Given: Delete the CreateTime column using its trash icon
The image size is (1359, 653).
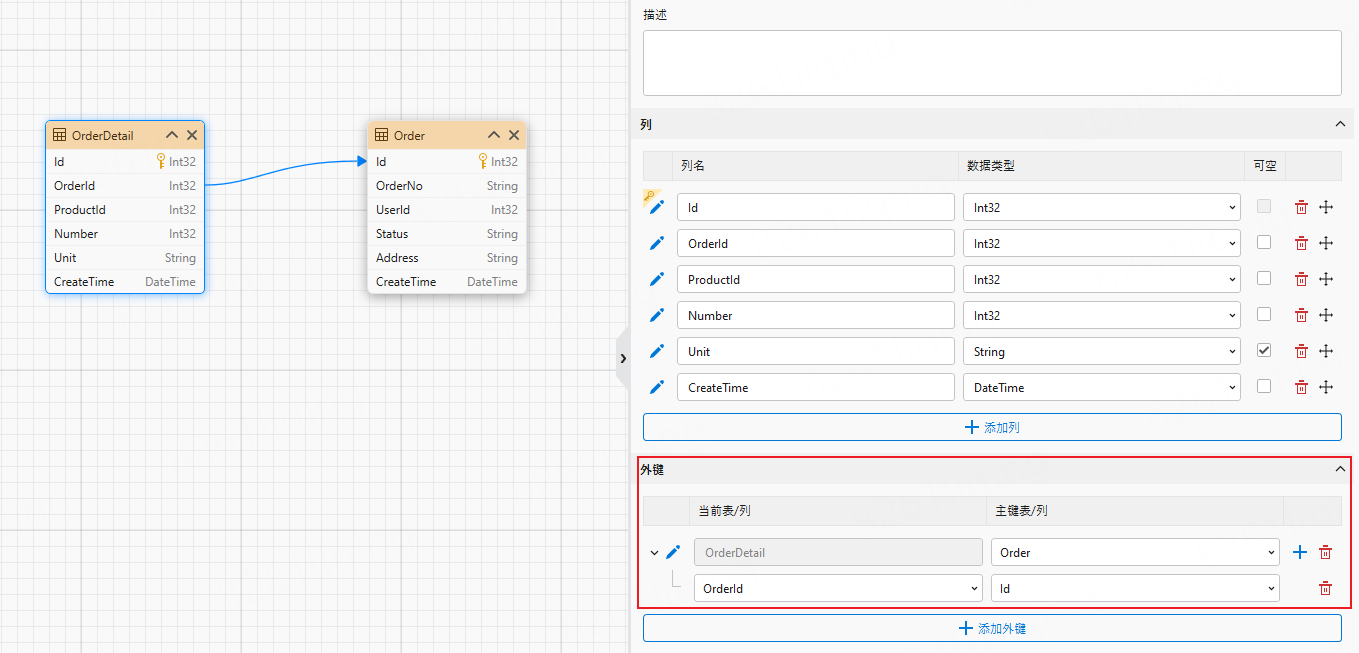Looking at the screenshot, I should click(x=1301, y=387).
